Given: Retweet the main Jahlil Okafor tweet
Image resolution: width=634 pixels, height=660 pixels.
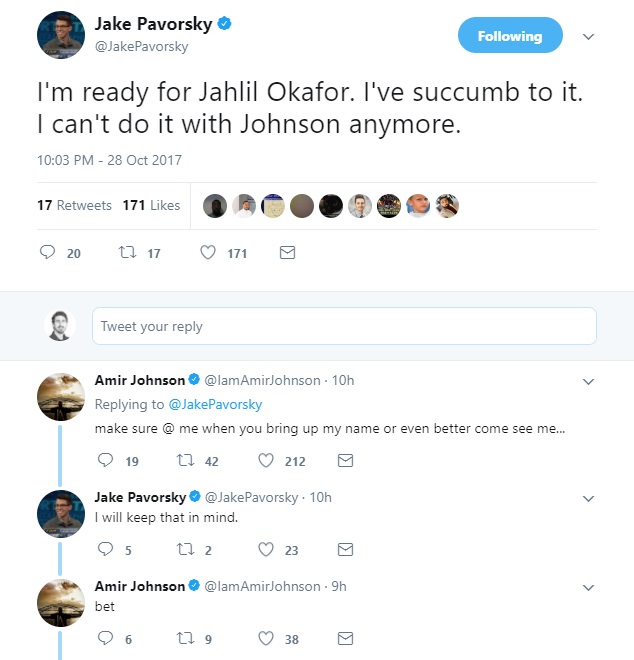Looking at the screenshot, I should [x=127, y=253].
